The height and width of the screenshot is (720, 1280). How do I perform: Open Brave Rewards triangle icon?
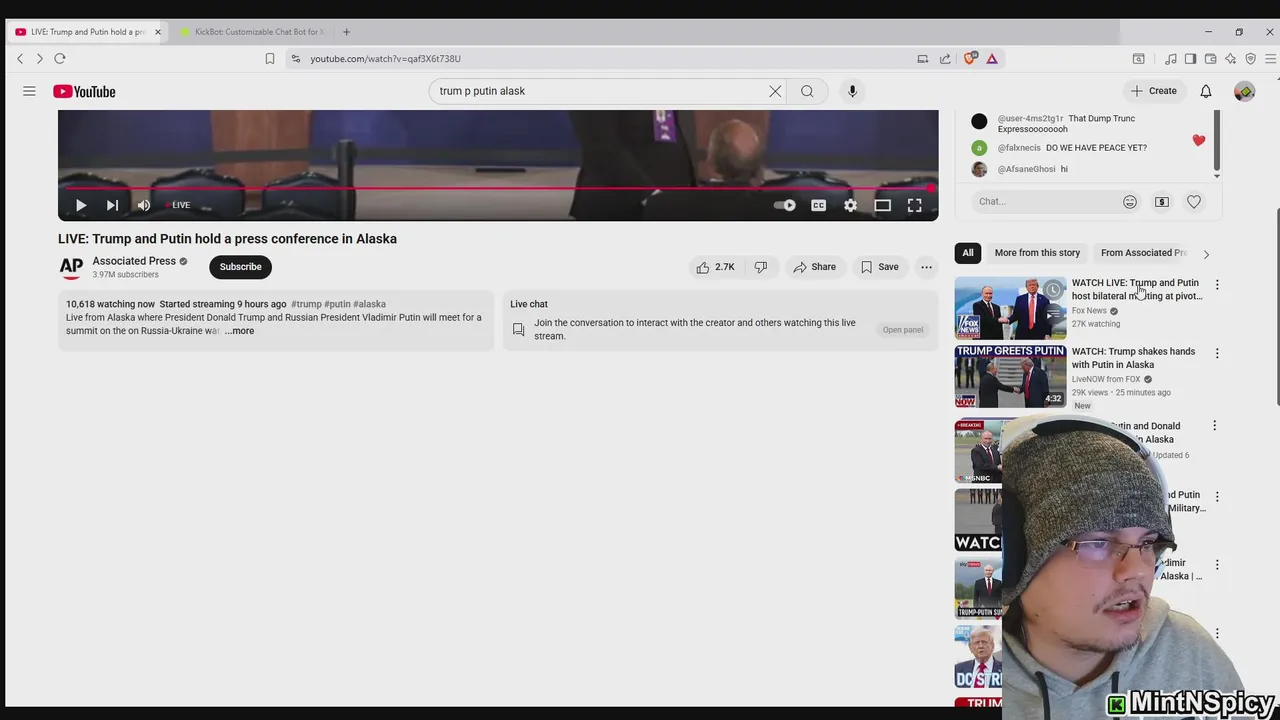pos(992,59)
